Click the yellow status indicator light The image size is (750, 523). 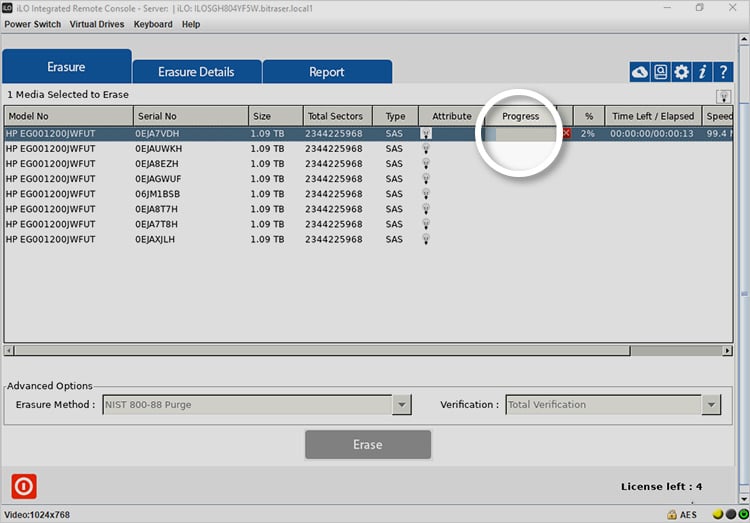tap(717, 514)
